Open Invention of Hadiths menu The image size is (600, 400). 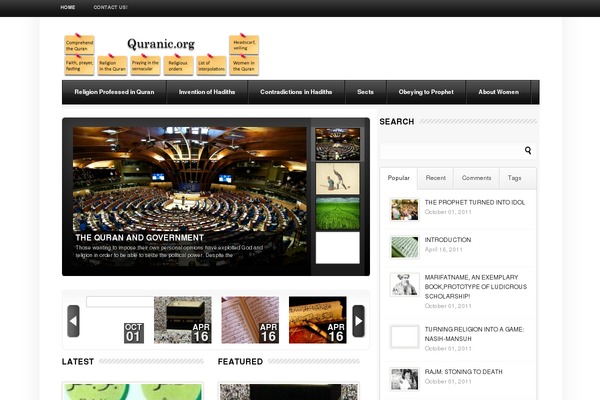click(207, 92)
